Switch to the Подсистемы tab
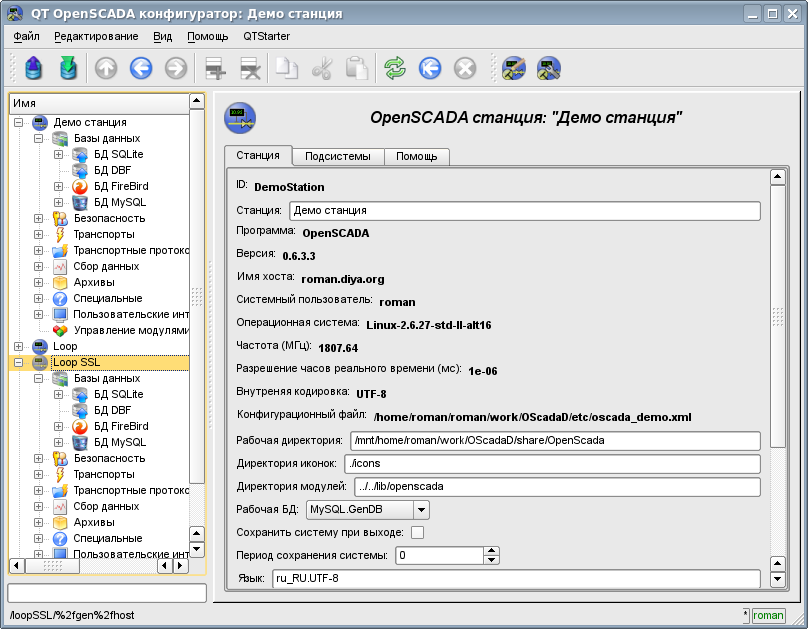Image resolution: width=808 pixels, height=629 pixels. (338, 157)
